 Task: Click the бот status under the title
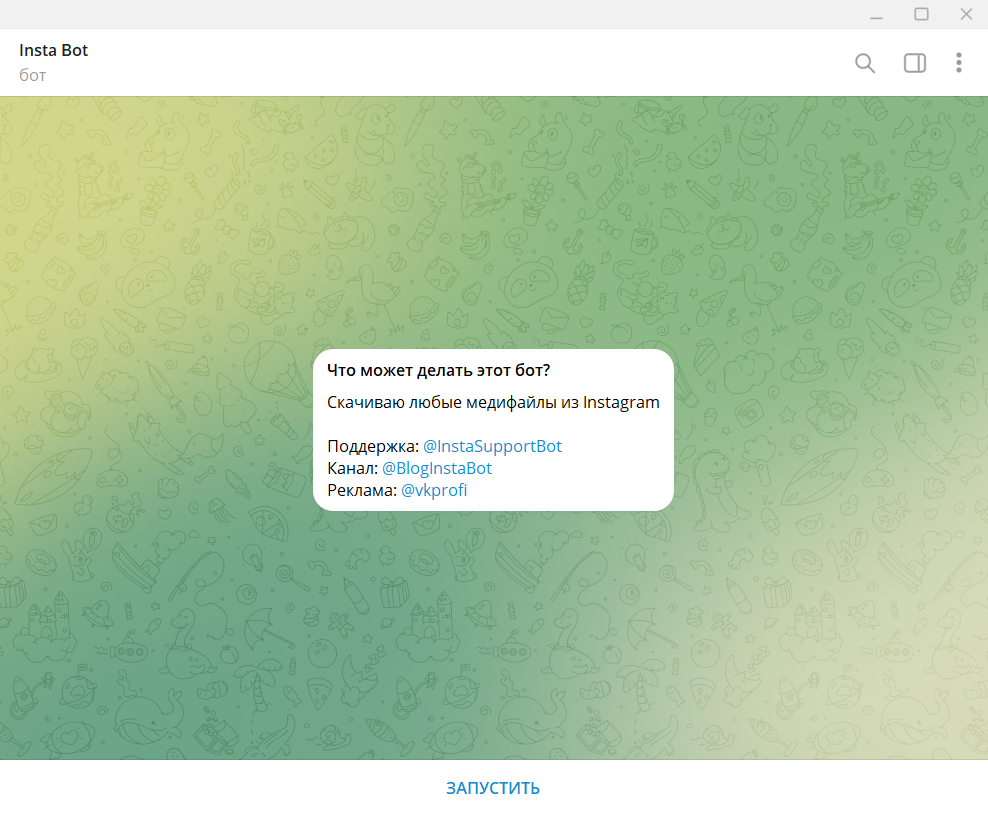click(32, 76)
